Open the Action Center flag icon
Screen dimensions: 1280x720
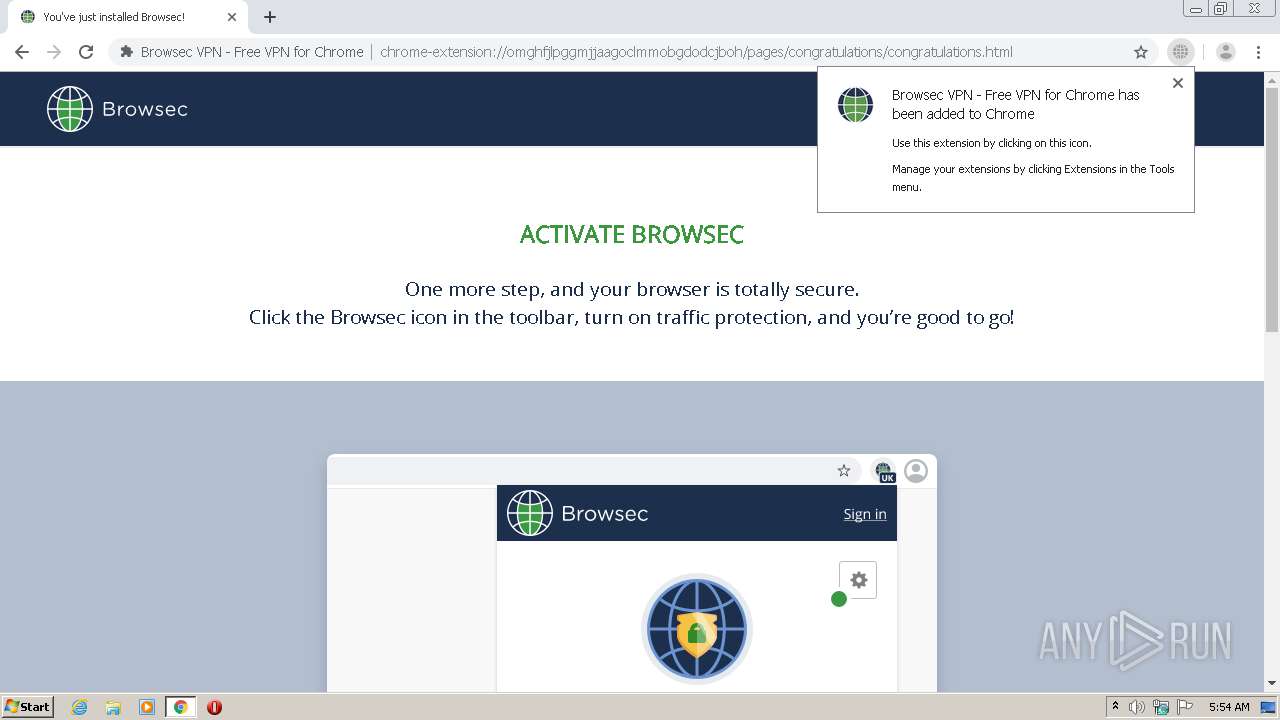(x=1185, y=707)
